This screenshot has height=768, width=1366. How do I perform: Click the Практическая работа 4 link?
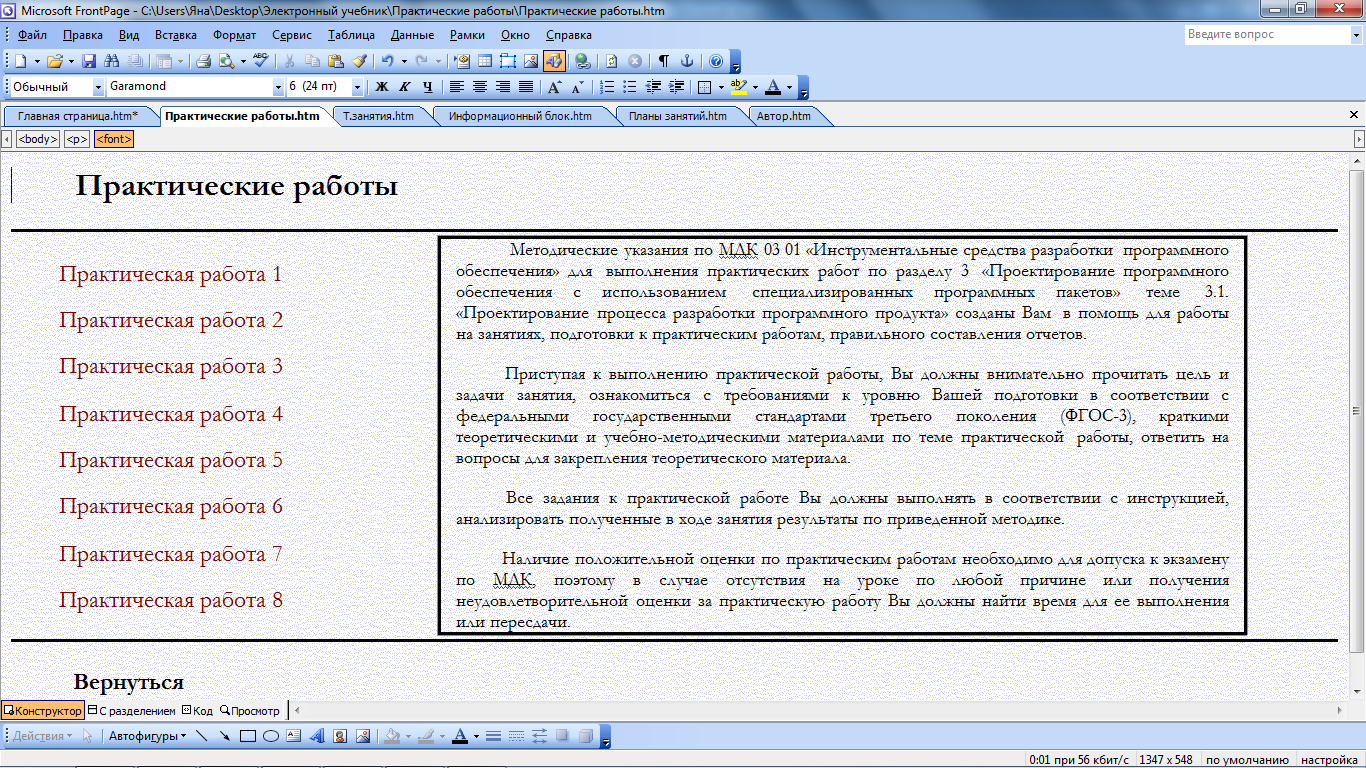171,414
